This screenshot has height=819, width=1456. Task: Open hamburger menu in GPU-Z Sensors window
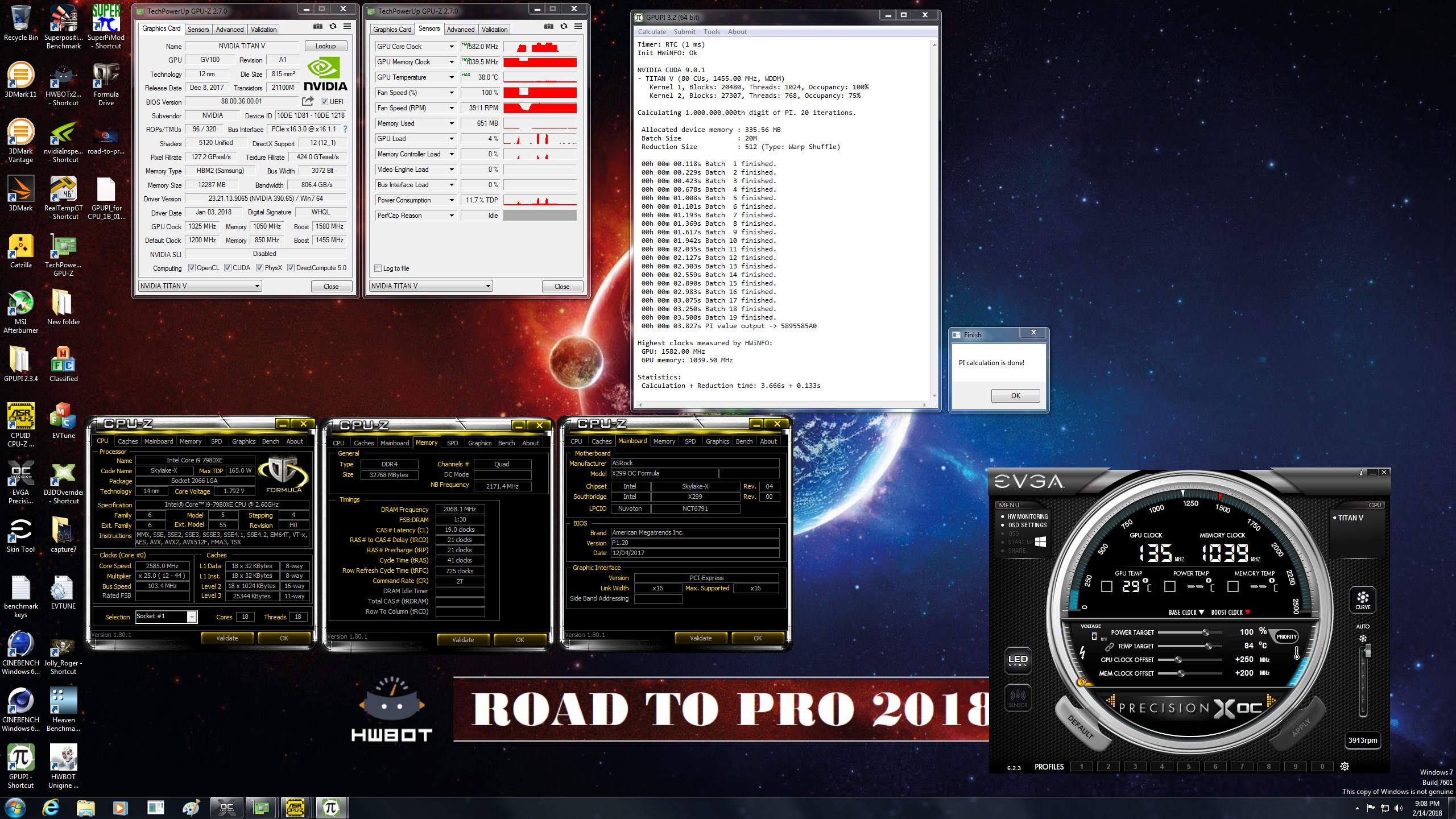point(578,27)
